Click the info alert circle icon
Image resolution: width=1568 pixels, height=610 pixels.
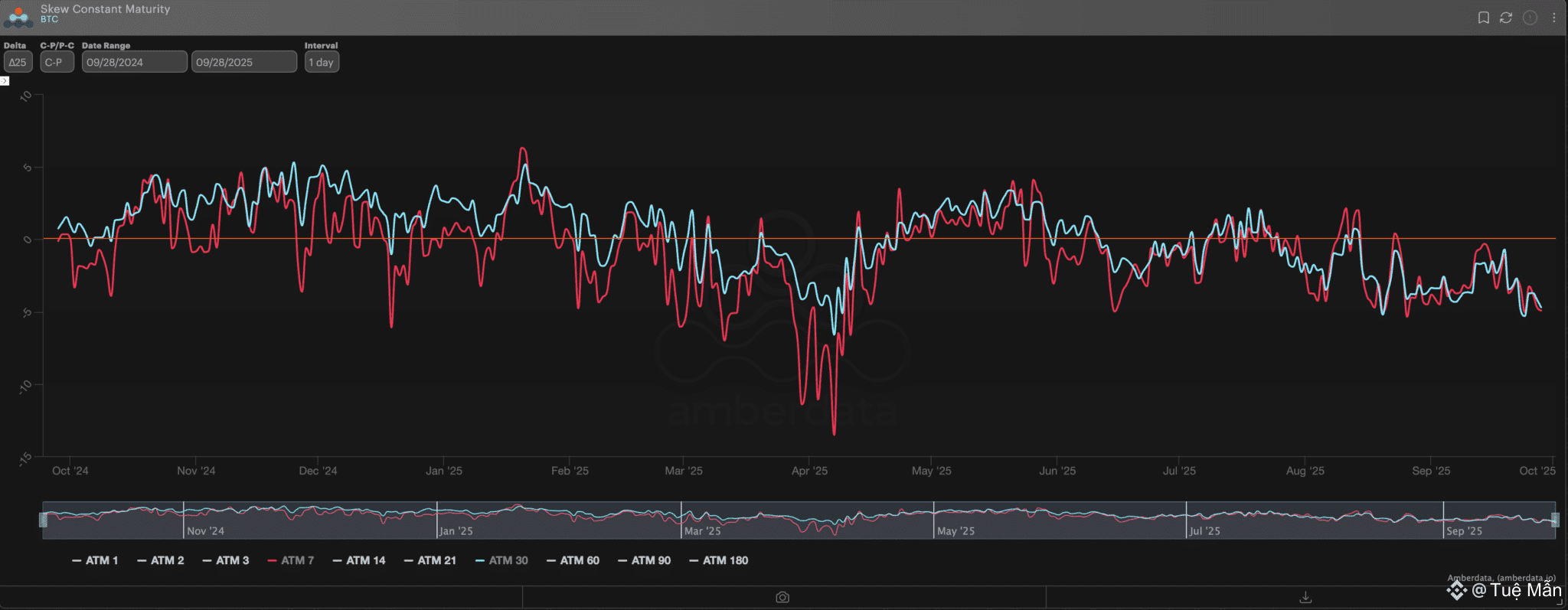tap(1530, 18)
